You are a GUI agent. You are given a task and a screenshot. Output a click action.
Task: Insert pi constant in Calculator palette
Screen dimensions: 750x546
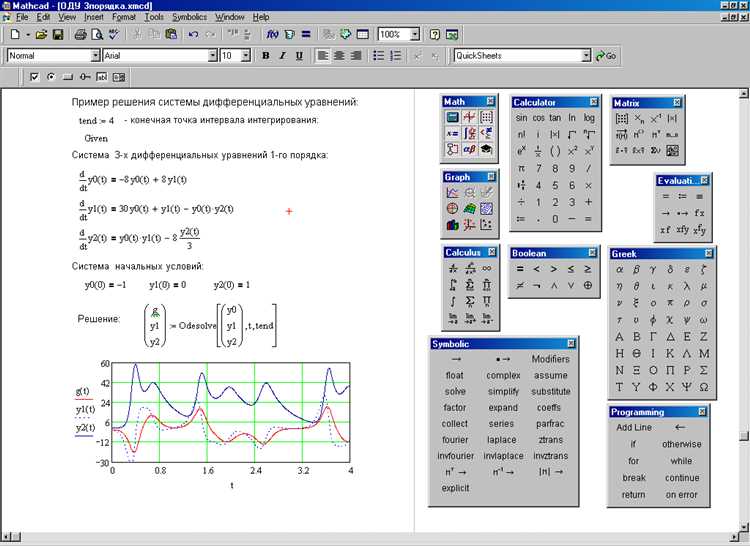point(521,168)
